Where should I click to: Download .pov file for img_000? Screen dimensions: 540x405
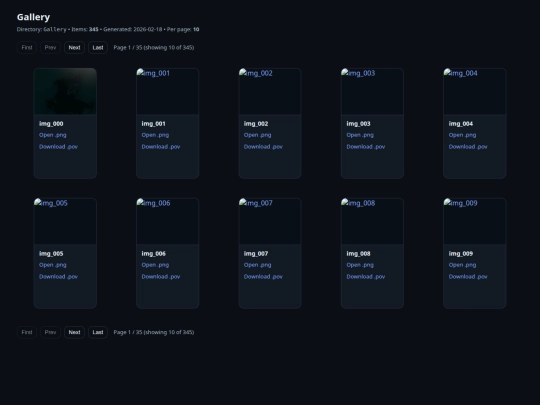pos(59,147)
